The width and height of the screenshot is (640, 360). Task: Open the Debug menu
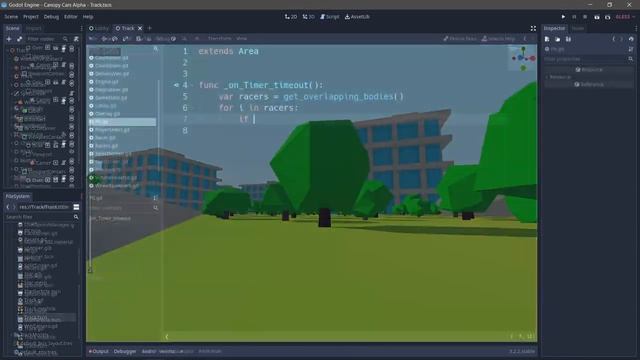(x=51, y=17)
